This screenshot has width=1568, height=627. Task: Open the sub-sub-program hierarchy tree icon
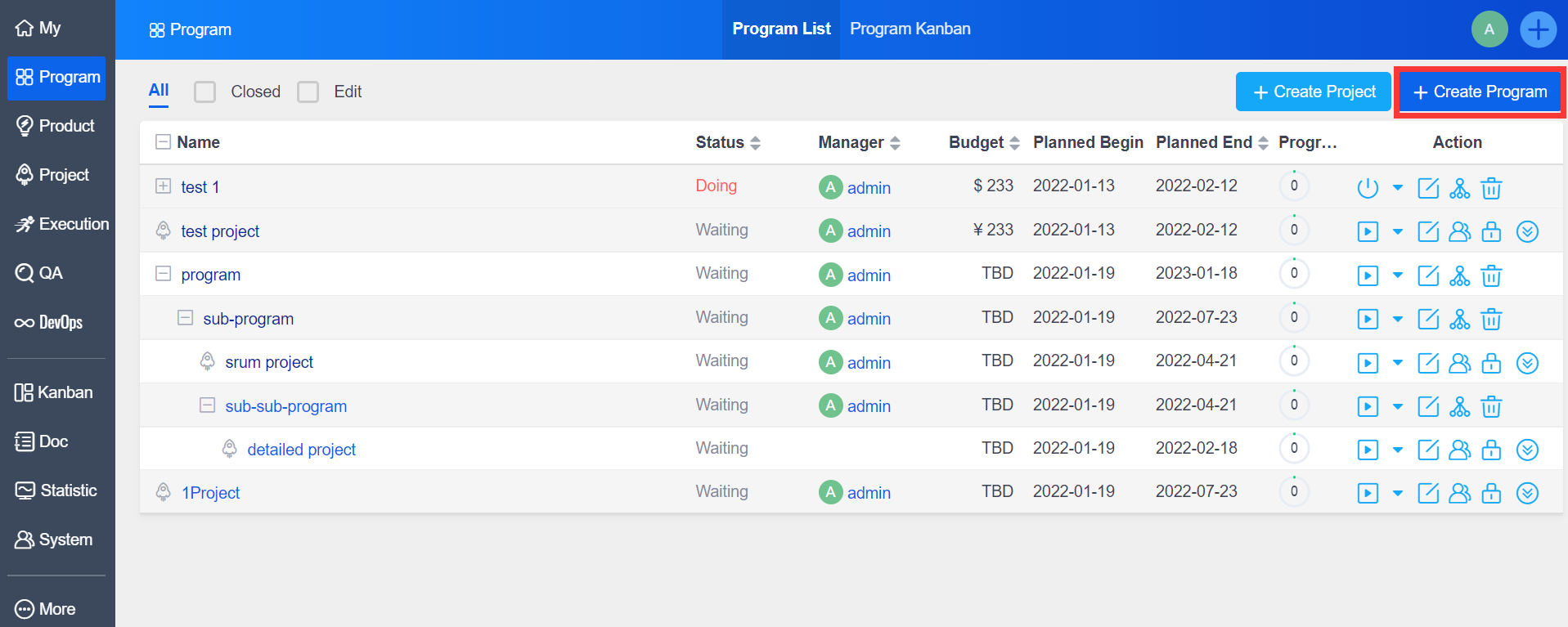(1459, 406)
